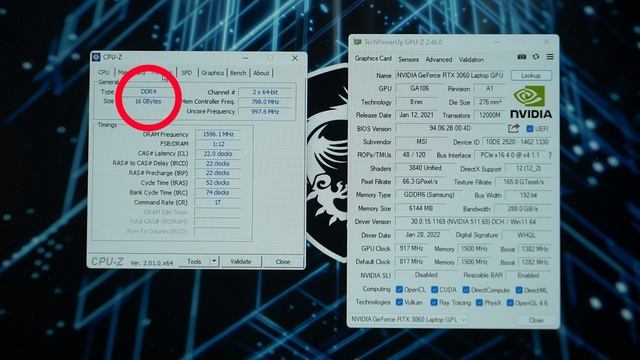Click the GPU-Z refresh icon

(536, 57)
